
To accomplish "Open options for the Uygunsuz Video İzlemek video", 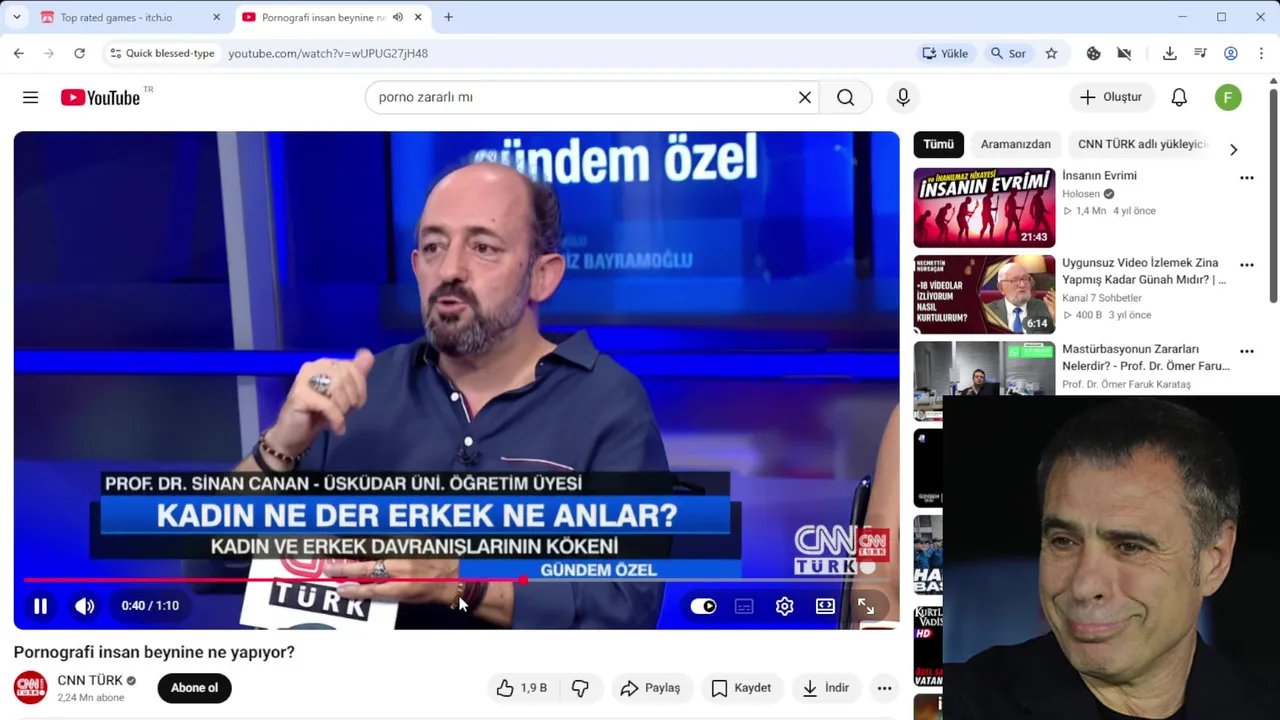I will point(1246,265).
